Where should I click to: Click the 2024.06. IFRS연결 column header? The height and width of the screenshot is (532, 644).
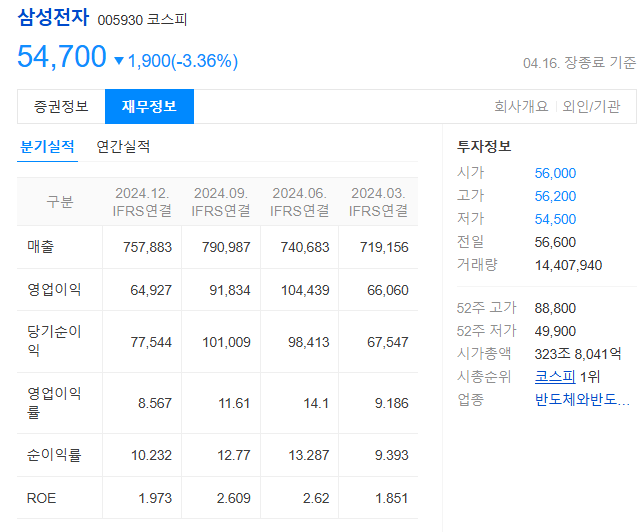(x=299, y=202)
